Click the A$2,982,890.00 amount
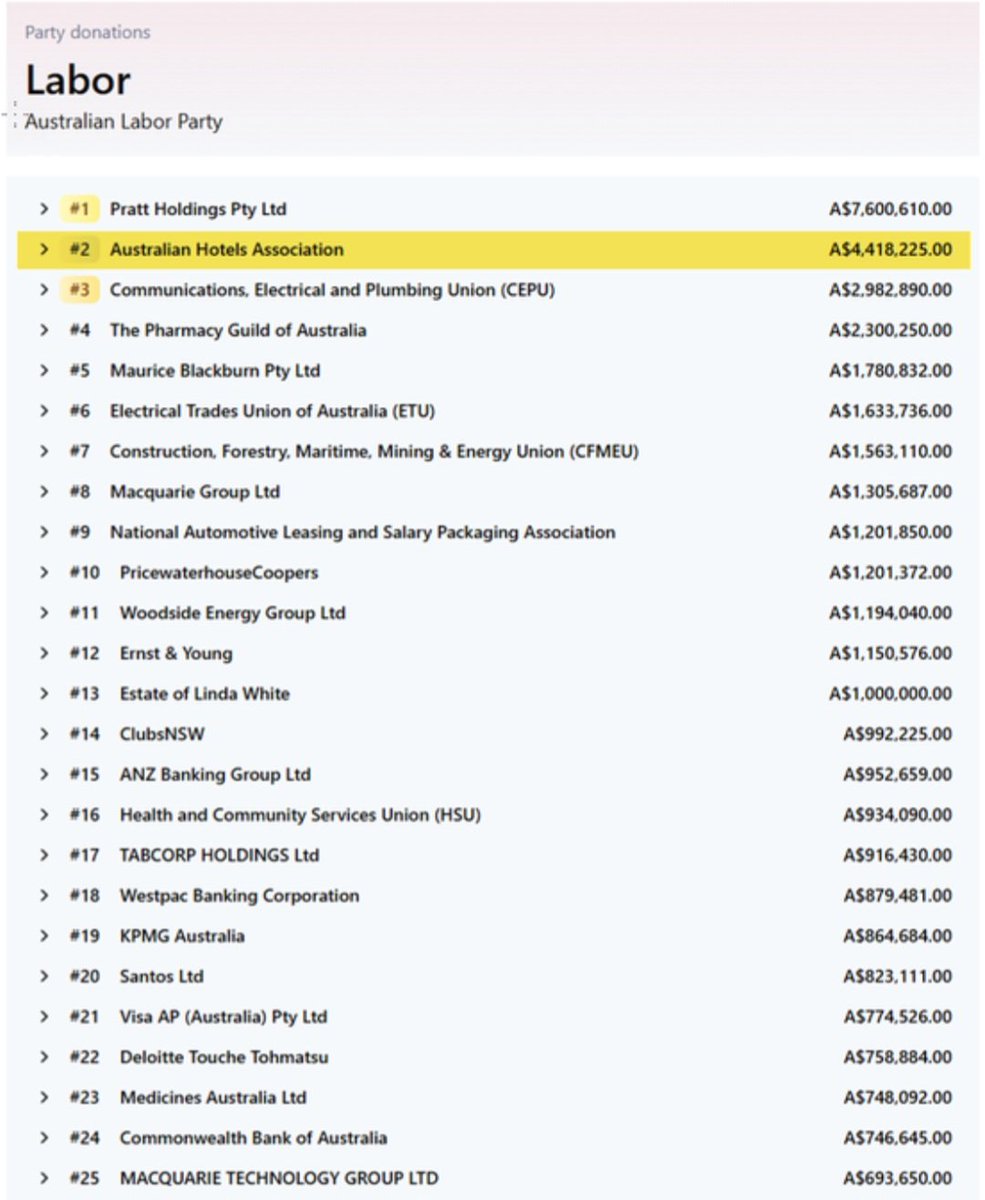Viewport: 985px width, 1200px height. pyautogui.click(x=891, y=290)
